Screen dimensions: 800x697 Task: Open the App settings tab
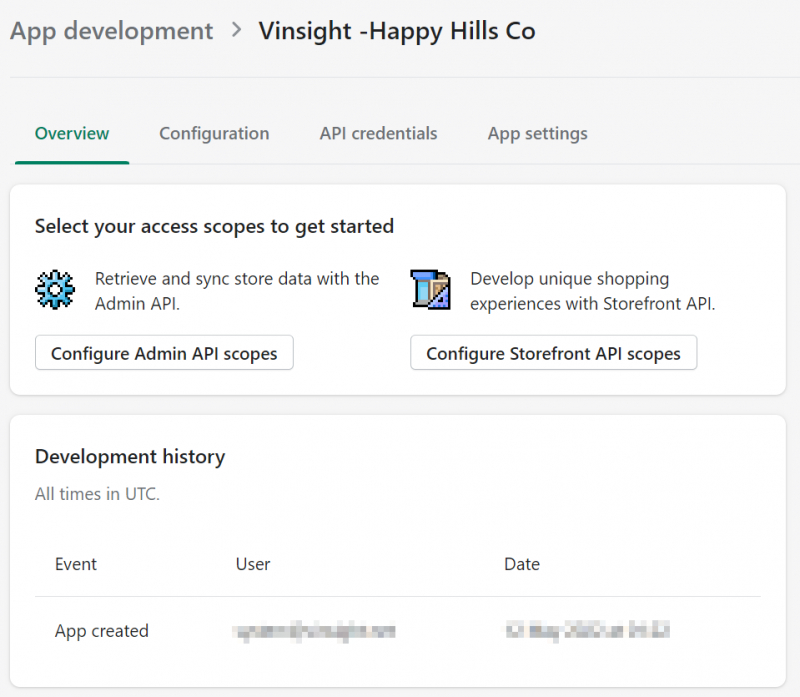pos(538,133)
